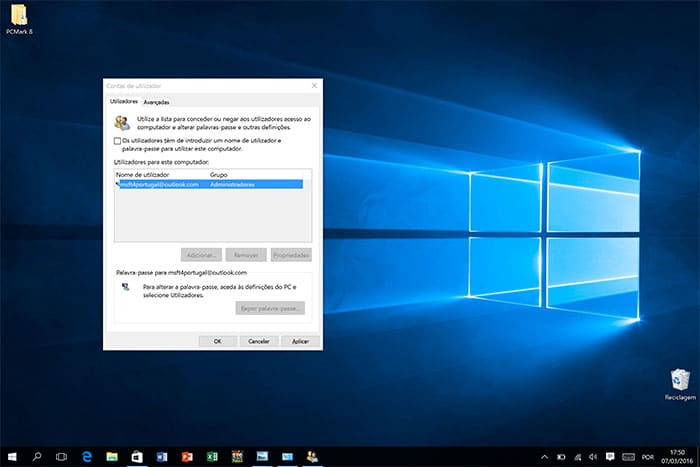Open the Mail app taskbar icon
Image resolution: width=700 pixels, height=467 pixels.
point(288,456)
